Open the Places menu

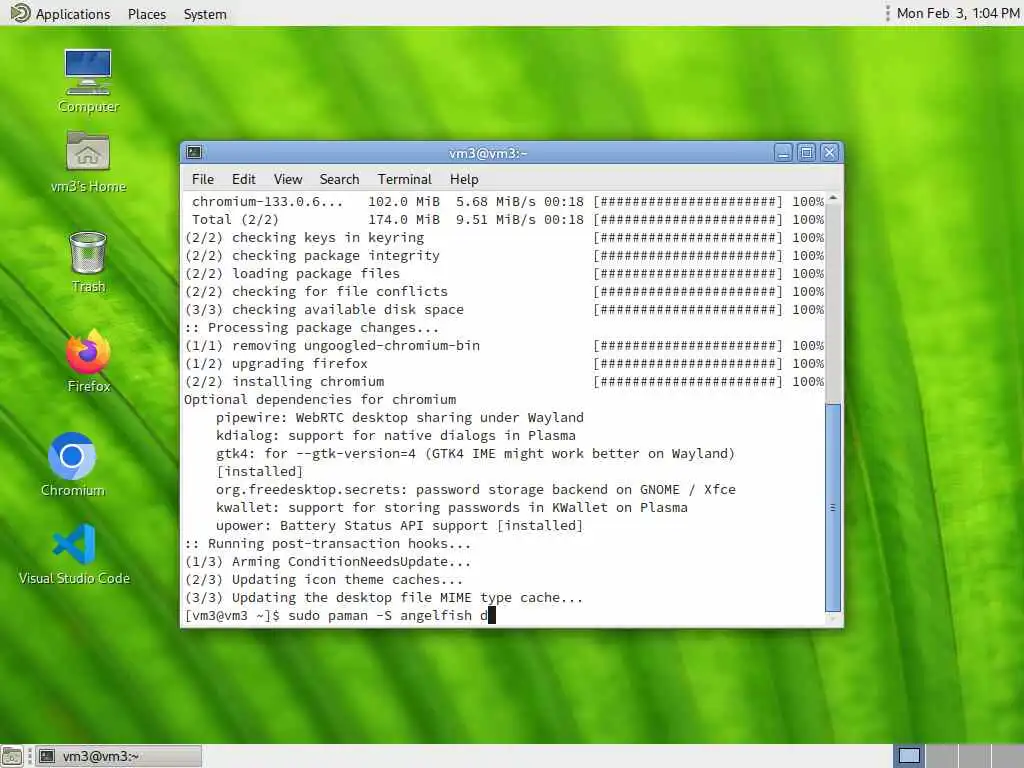[146, 14]
